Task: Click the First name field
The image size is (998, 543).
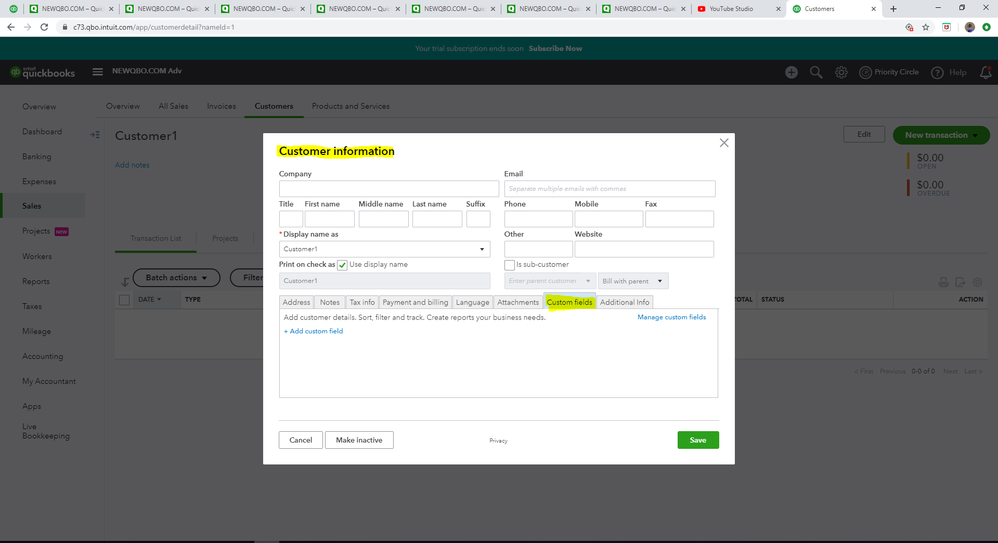Action: pos(329,219)
